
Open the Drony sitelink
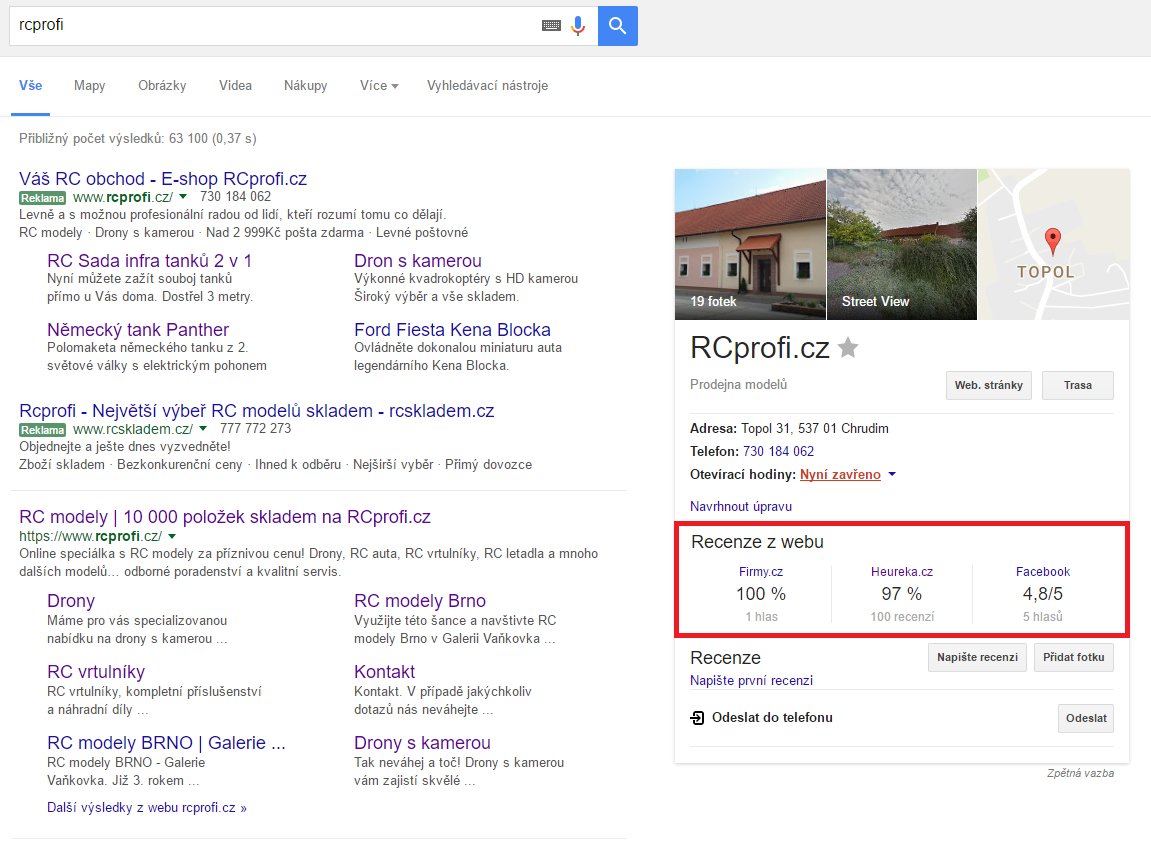coord(71,601)
